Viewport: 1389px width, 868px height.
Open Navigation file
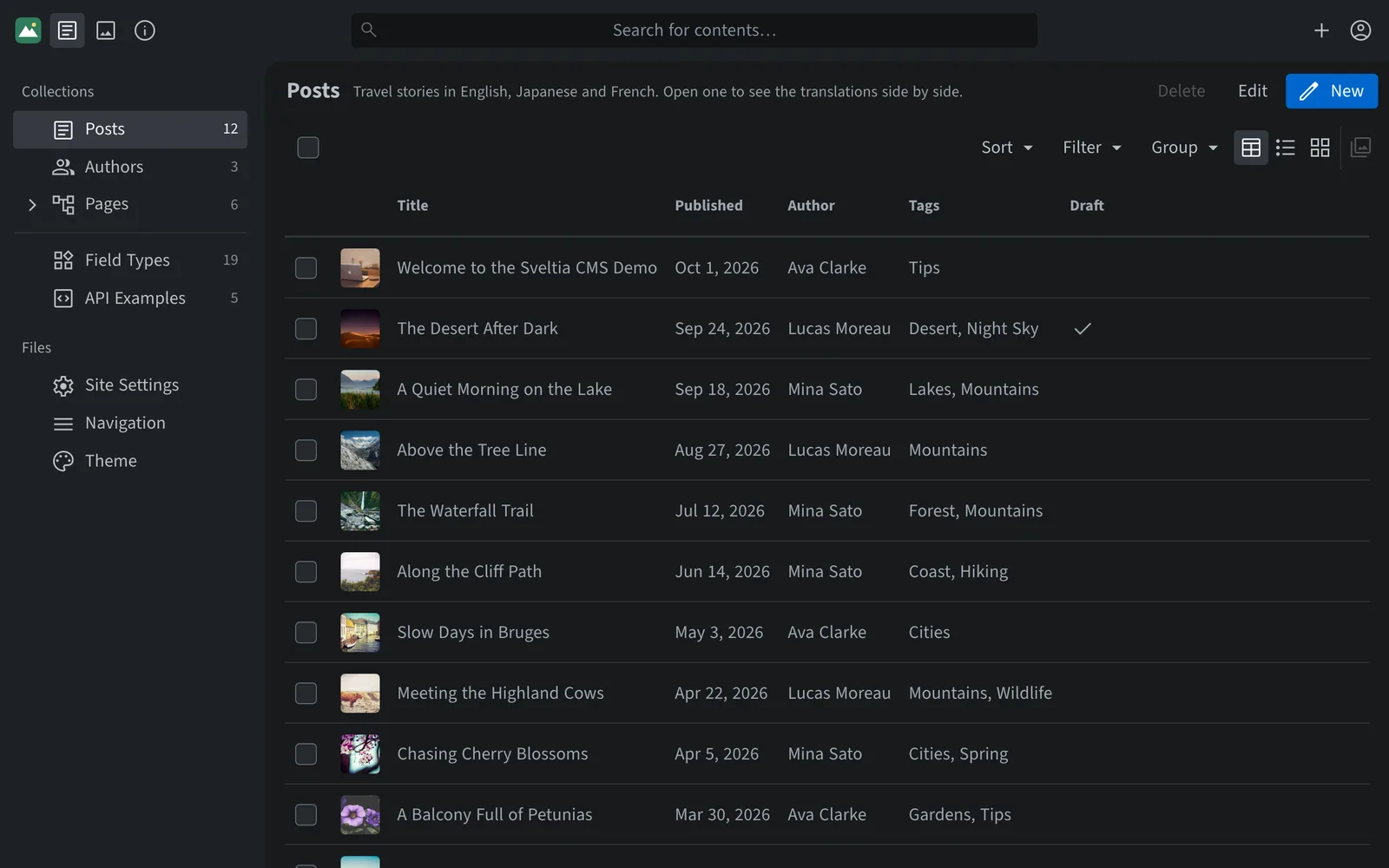click(130, 424)
